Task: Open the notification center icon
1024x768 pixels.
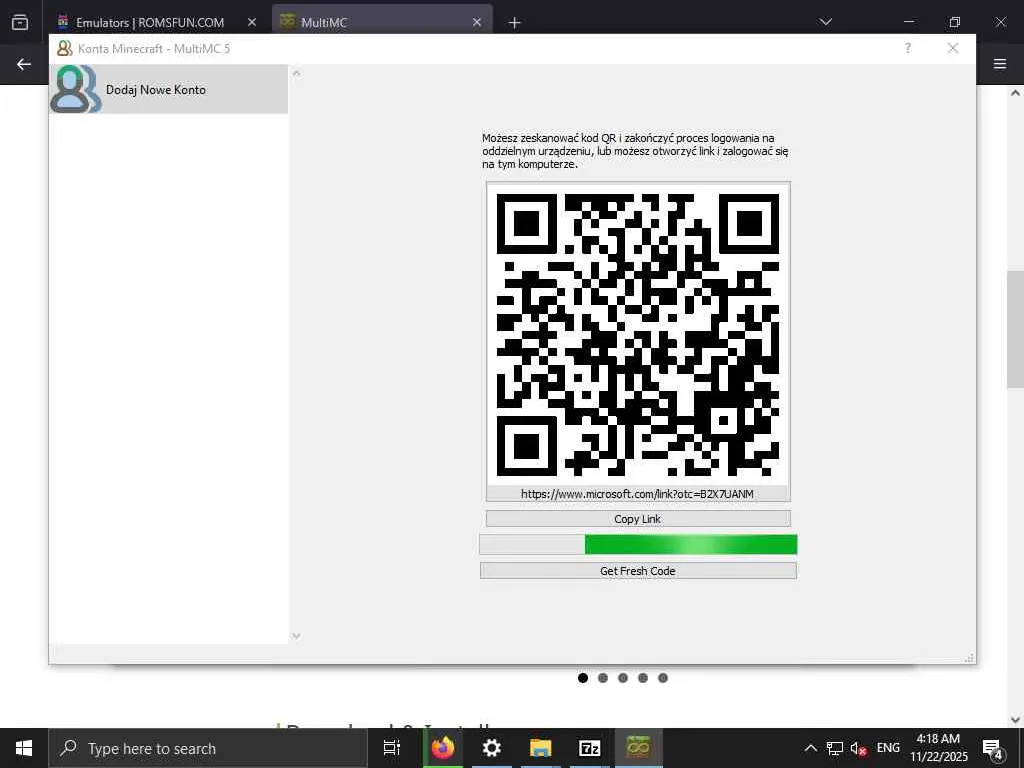Action: (993, 748)
